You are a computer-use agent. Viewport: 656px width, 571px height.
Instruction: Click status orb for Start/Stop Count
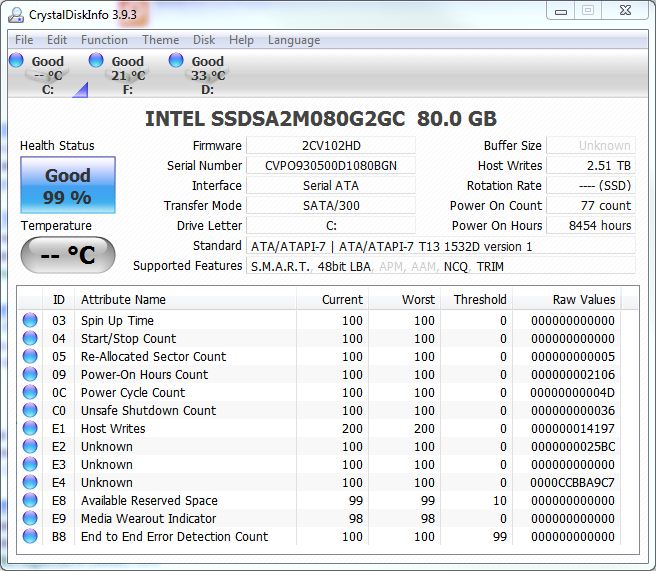tap(30, 338)
